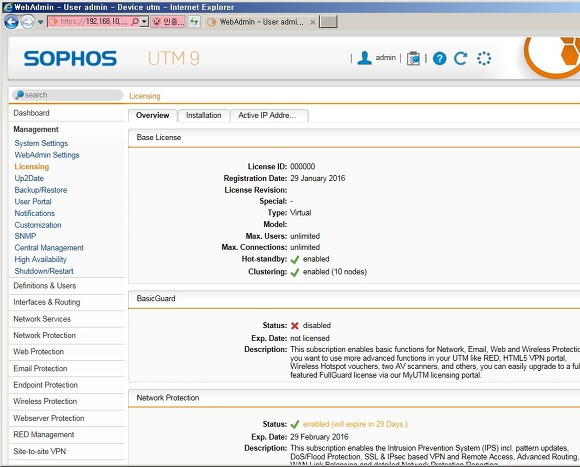Click the refresh page green arrows icon
The width and height of the screenshot is (580, 467).
point(193,22)
